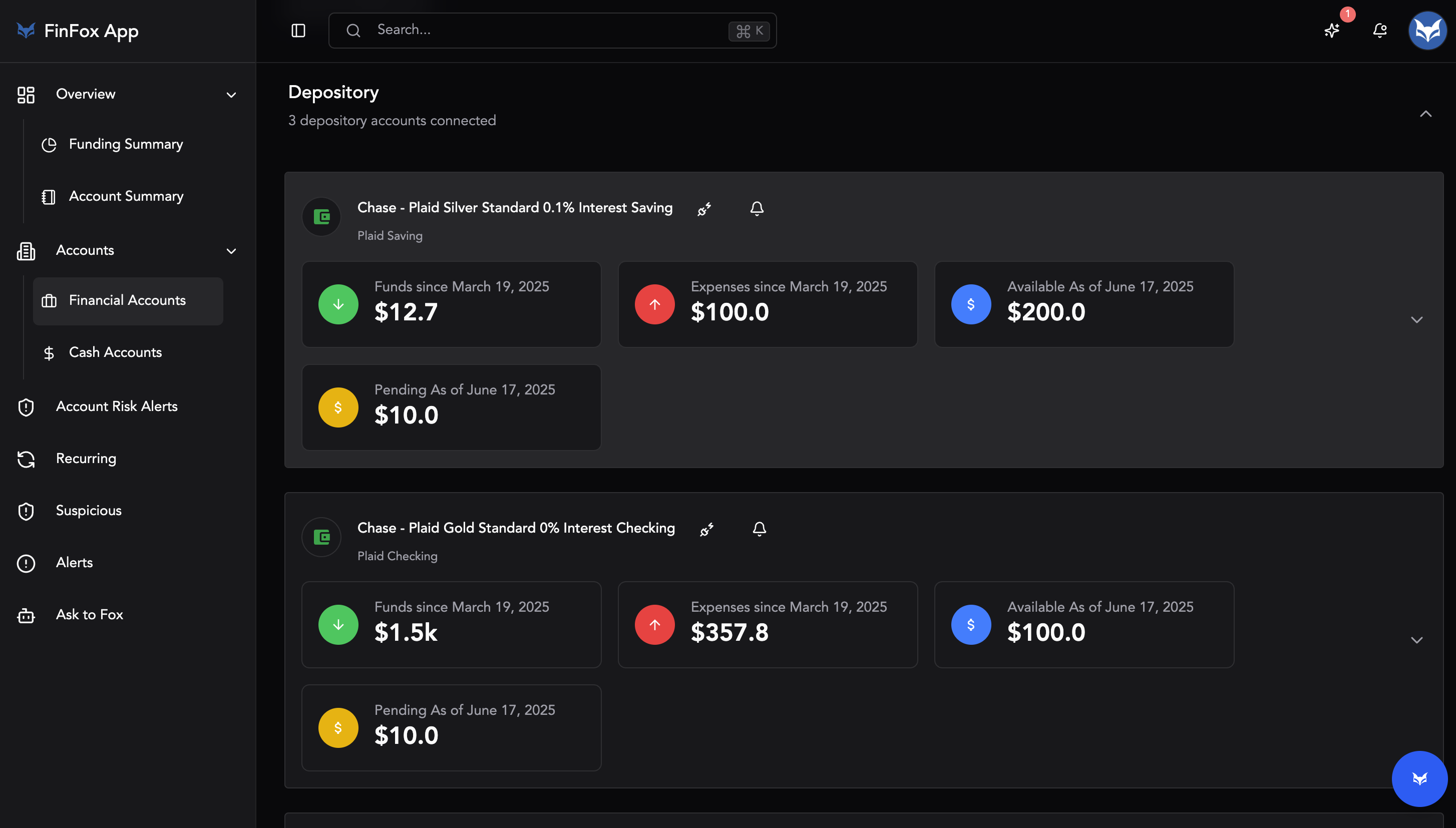This screenshot has width=1456, height=828.
Task: Toggle the sidebar panel icon
Action: 298,30
